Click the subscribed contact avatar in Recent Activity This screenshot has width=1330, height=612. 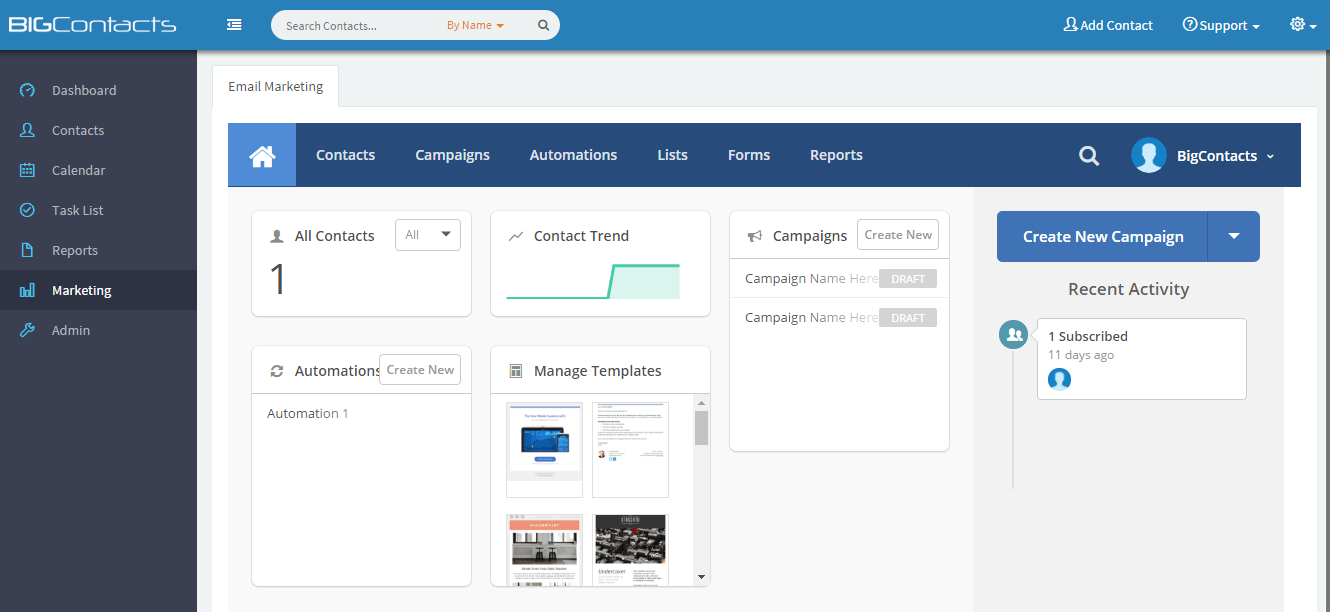[x=1059, y=379]
